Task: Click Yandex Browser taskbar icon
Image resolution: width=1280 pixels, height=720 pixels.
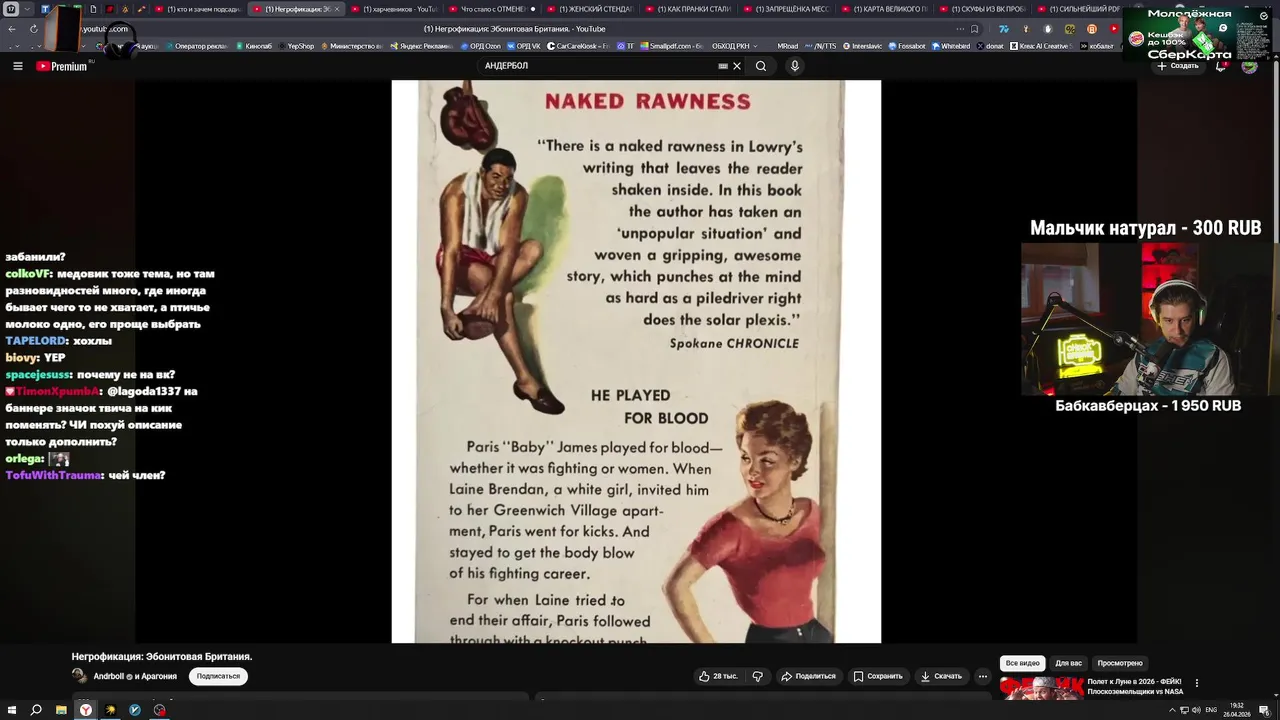Action: point(86,710)
